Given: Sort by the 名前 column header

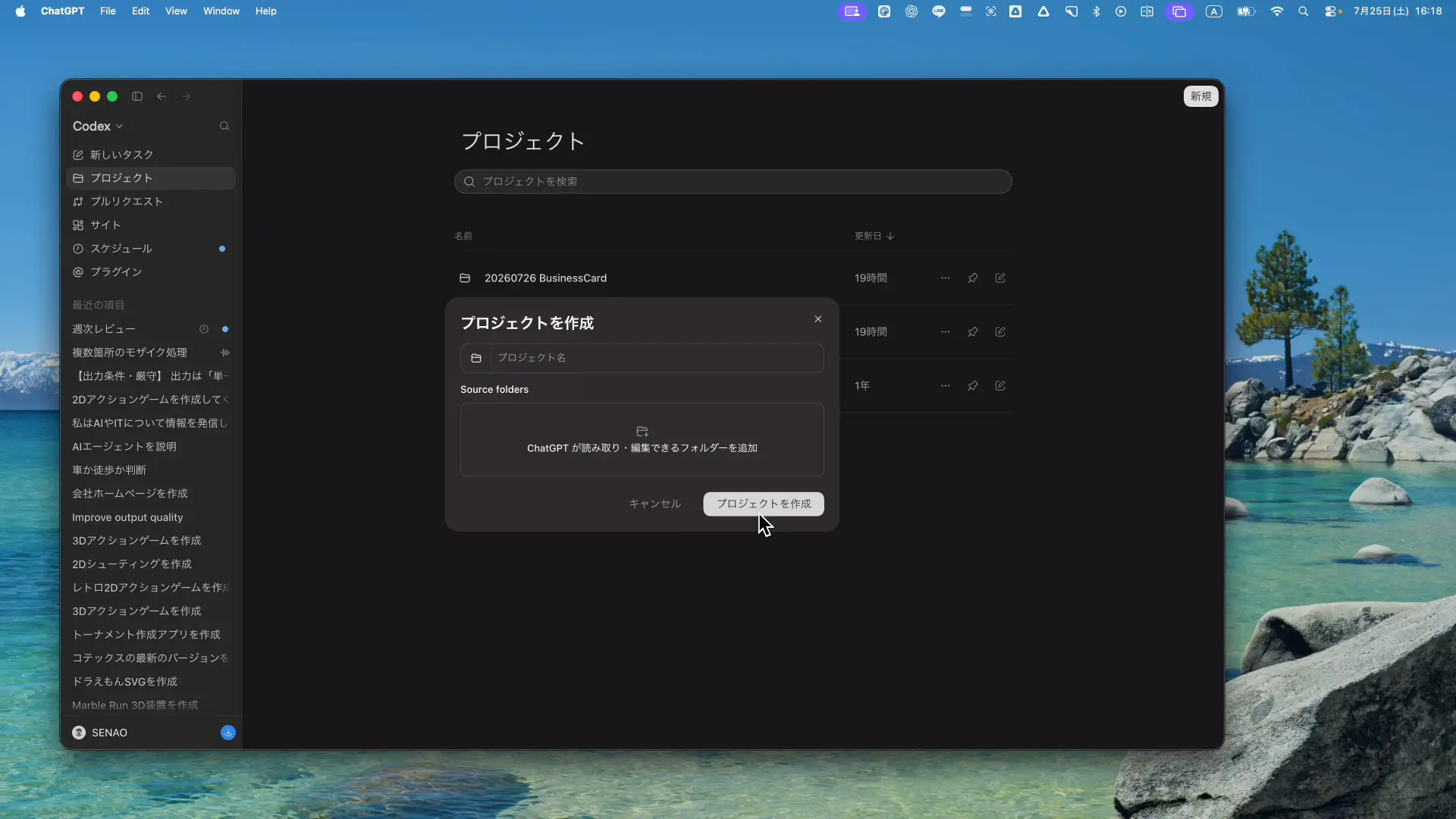Looking at the screenshot, I should (x=463, y=236).
